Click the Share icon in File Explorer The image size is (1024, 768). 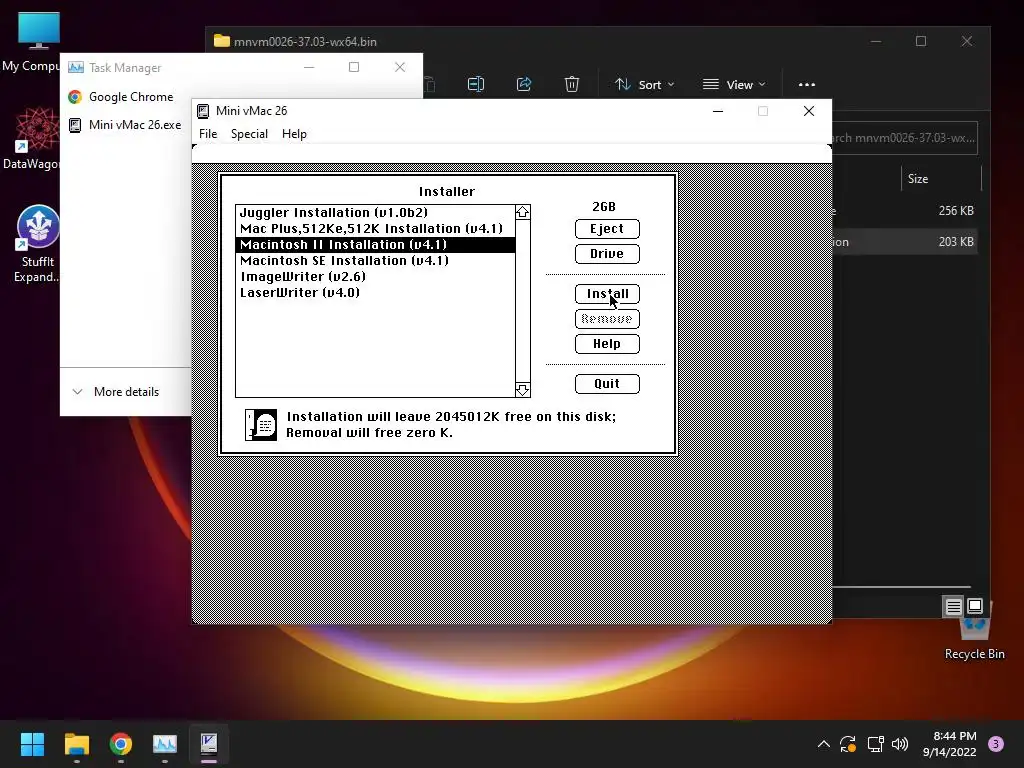(x=524, y=84)
